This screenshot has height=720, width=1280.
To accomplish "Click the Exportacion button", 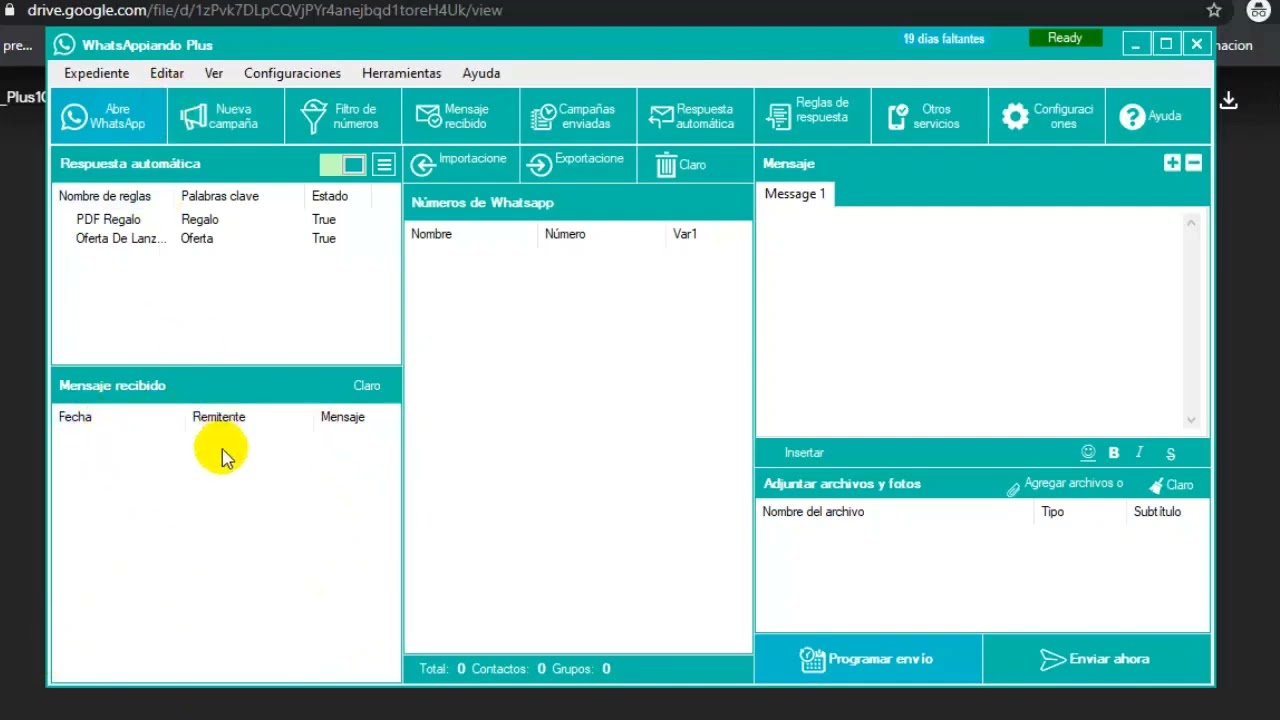I will pyautogui.click(x=577, y=164).
